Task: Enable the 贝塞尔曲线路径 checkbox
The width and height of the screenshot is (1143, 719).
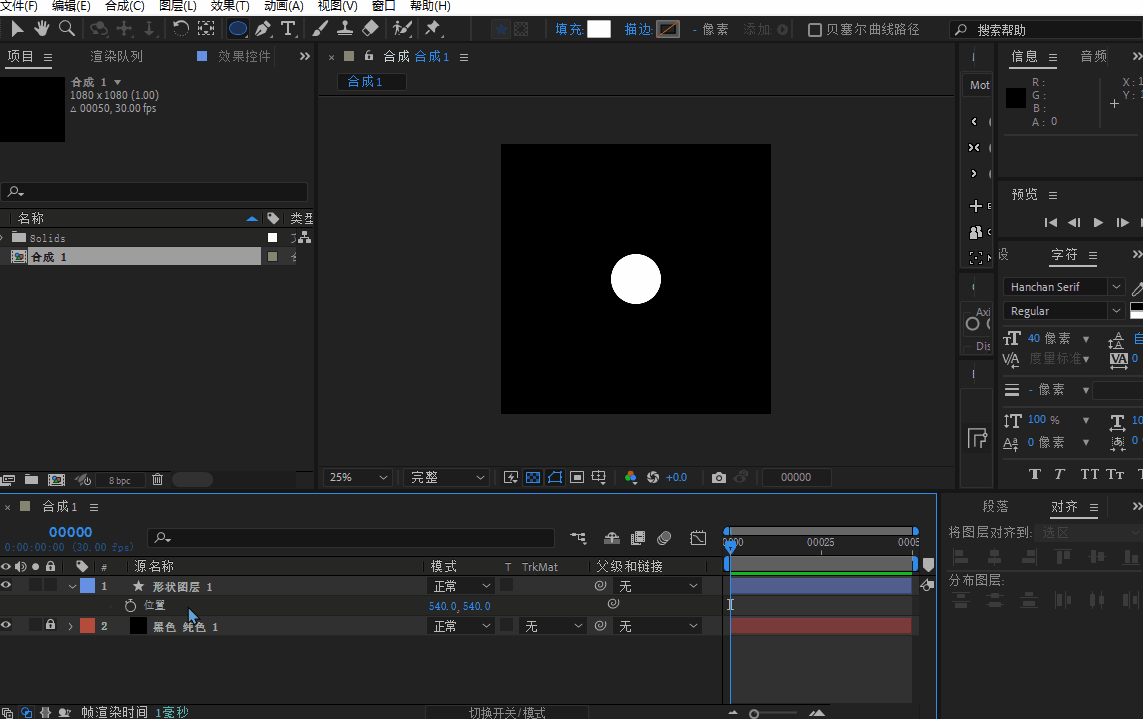Action: [814, 30]
